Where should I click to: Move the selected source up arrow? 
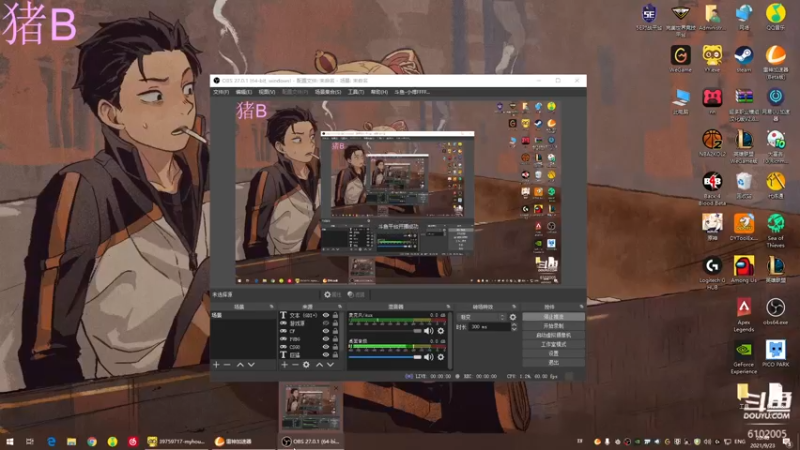click(319, 365)
